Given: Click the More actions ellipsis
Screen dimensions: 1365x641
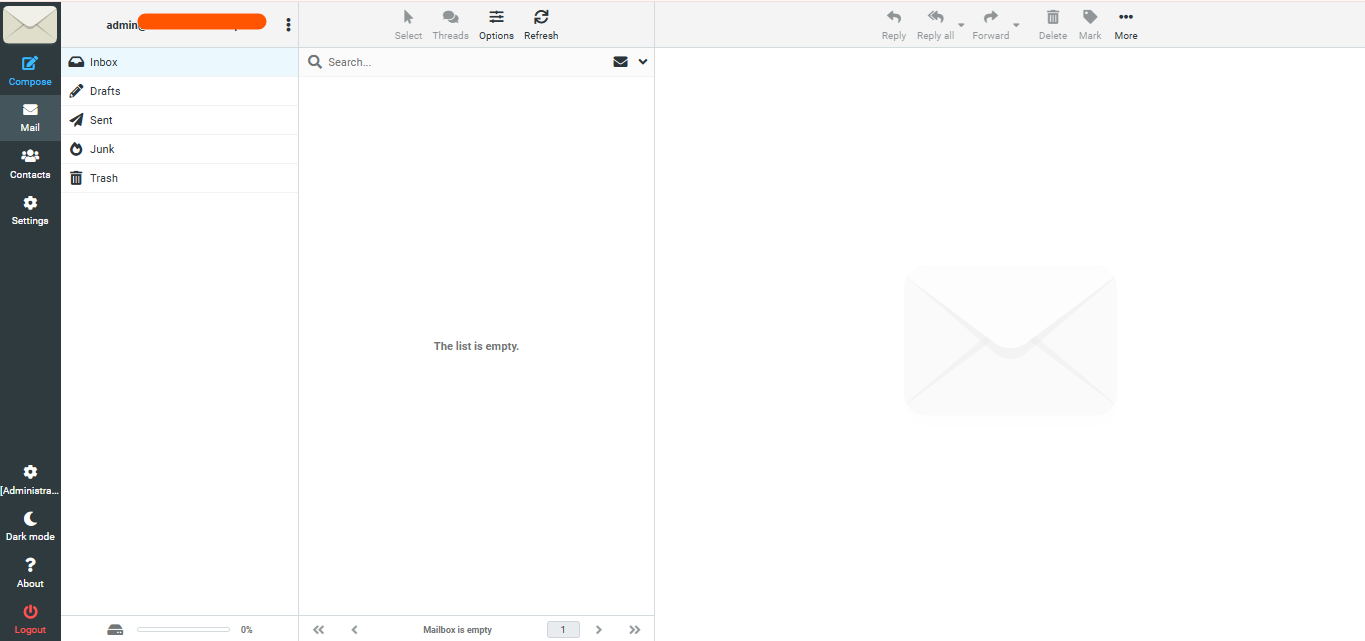Looking at the screenshot, I should [x=1126, y=25].
